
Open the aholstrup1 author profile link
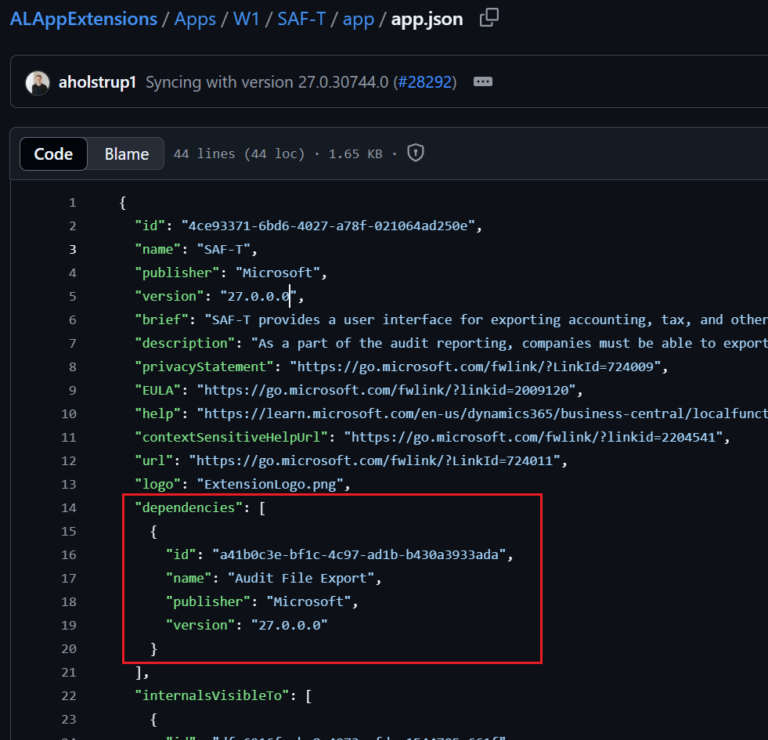[x=98, y=82]
